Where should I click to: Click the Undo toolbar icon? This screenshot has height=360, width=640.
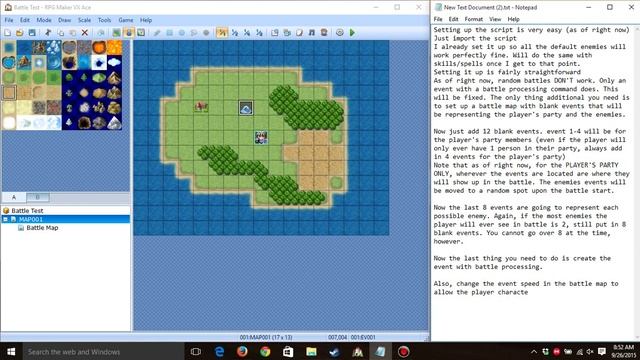pyautogui.click(x=100, y=33)
